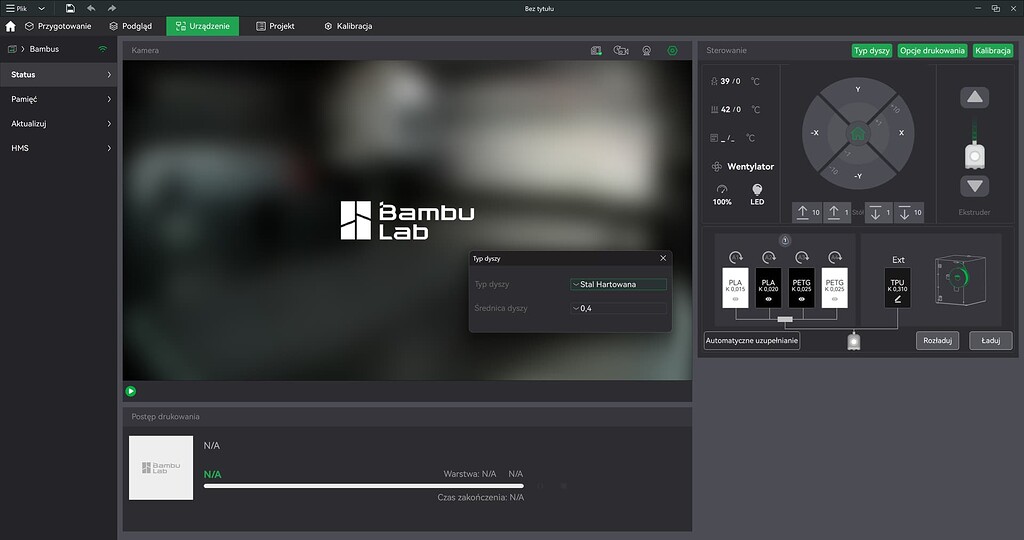Select the Bambus printer entry

coord(44,49)
